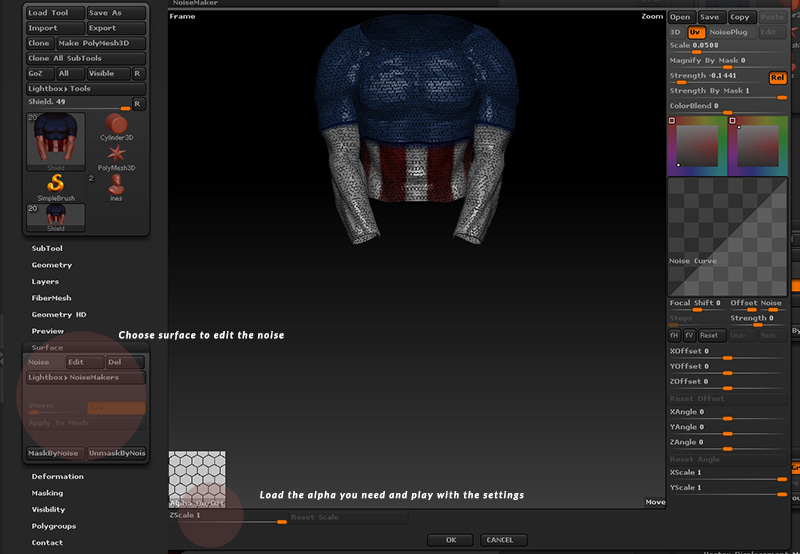Toggle the Noise button in Surface panel
This screenshot has width=800, height=554.
[x=45, y=362]
